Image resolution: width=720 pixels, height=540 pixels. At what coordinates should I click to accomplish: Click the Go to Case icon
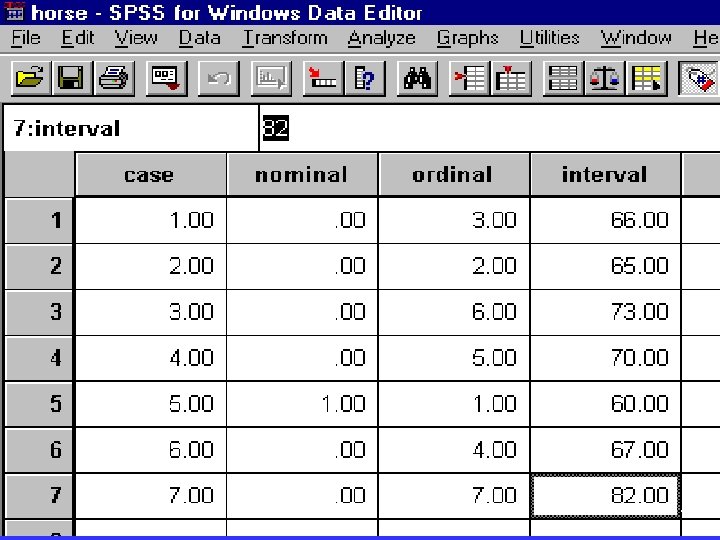323,78
